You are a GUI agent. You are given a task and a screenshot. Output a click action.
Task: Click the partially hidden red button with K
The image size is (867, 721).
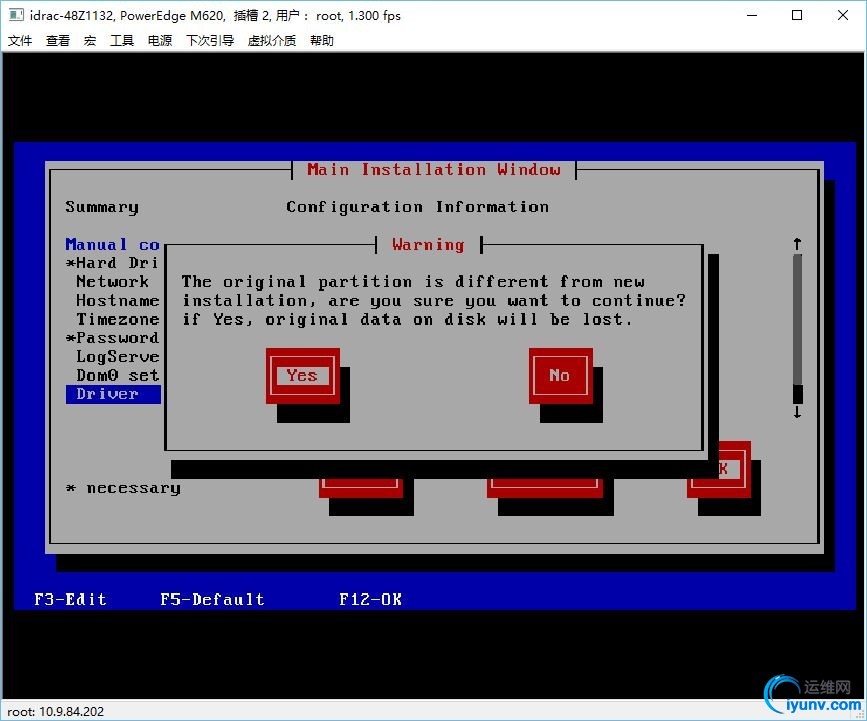[734, 469]
